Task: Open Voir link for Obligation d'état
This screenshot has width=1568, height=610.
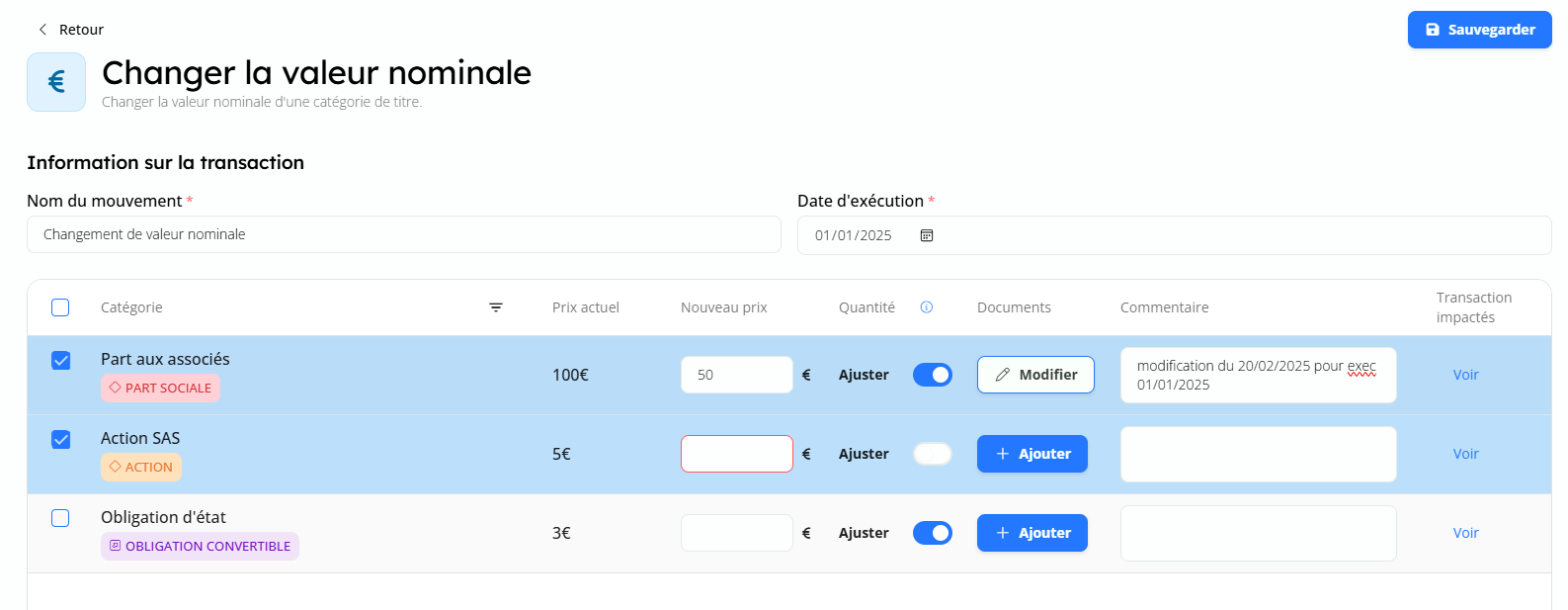Action: [x=1465, y=533]
